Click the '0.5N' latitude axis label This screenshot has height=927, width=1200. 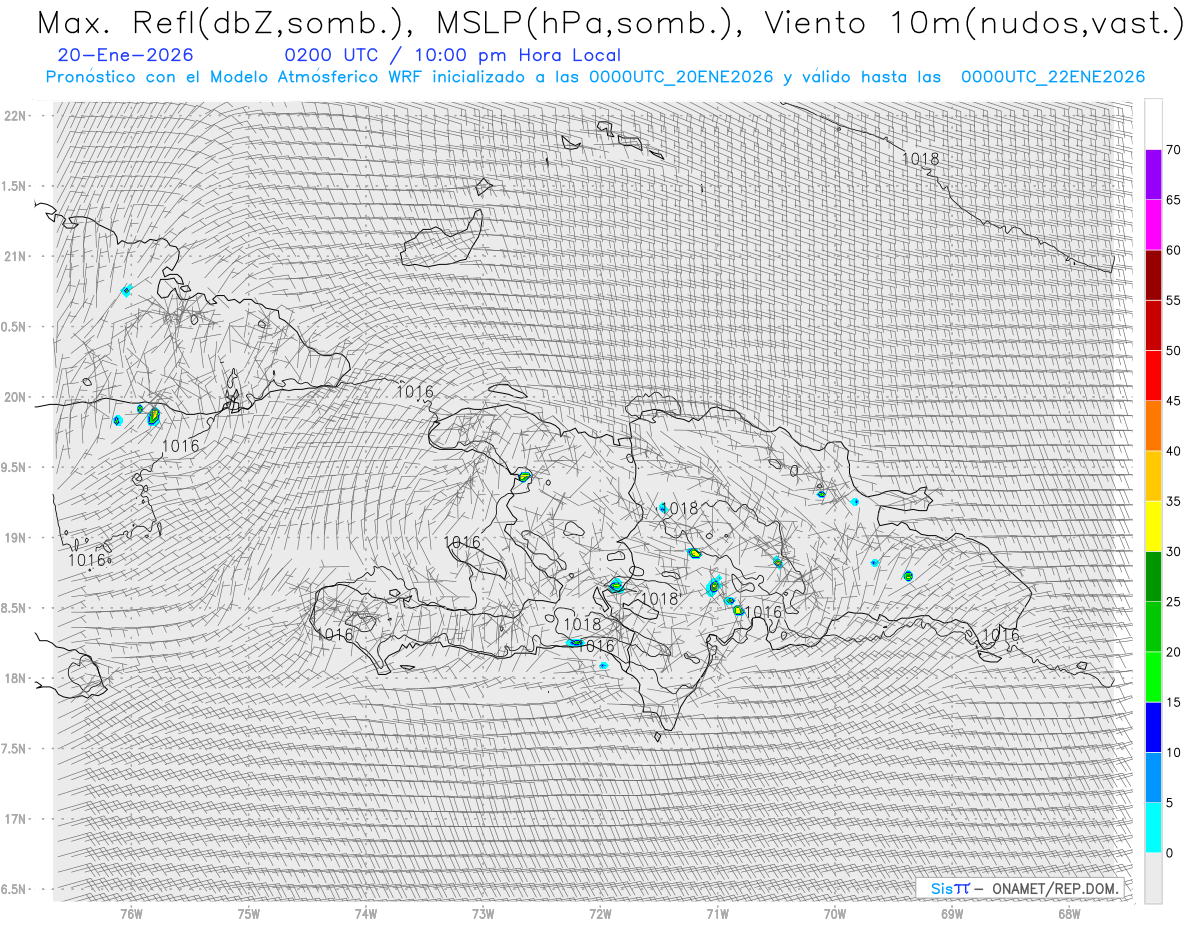(15, 327)
